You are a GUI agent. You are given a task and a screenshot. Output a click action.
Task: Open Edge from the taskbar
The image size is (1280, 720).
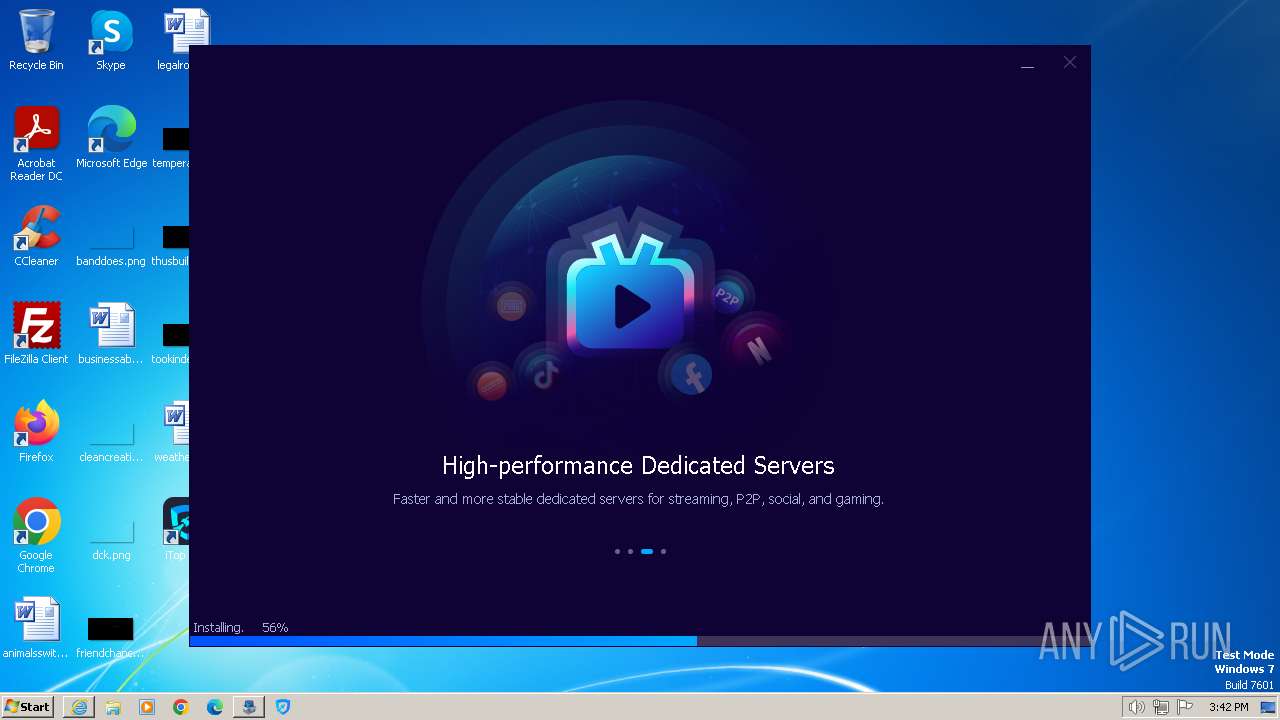tap(215, 707)
